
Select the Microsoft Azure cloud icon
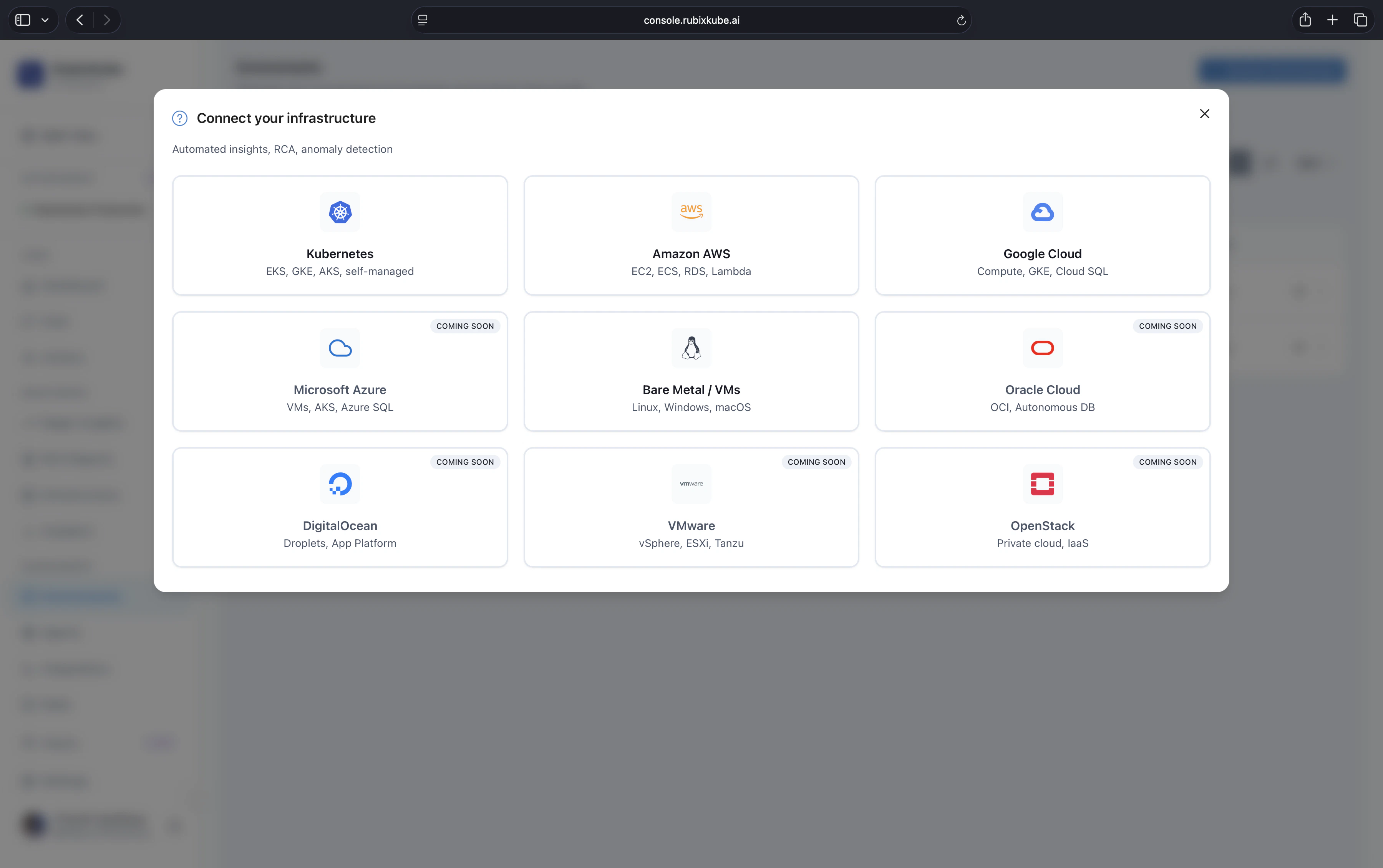[x=340, y=347]
